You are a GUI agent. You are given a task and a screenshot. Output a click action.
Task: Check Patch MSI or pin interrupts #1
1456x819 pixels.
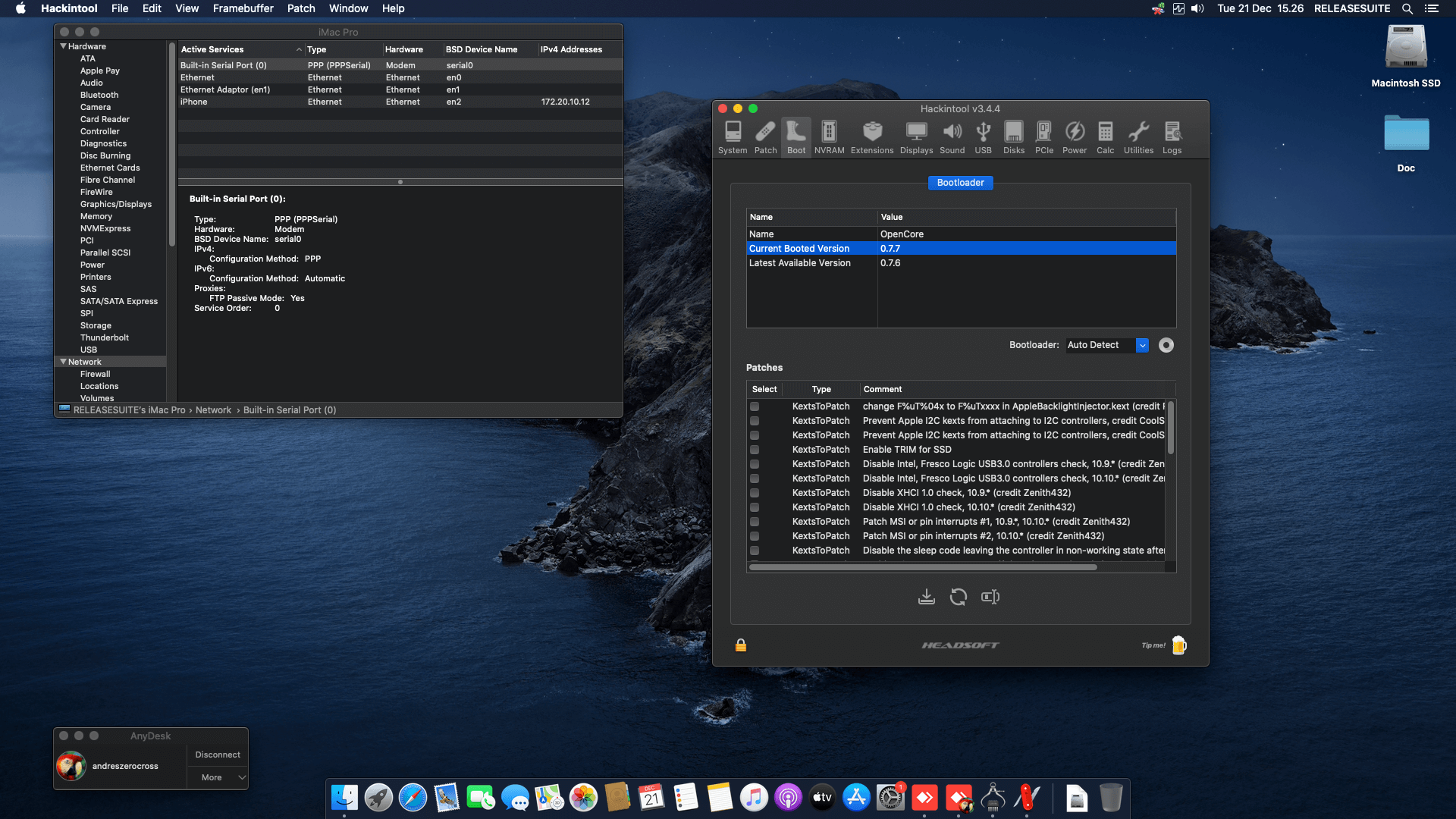click(755, 522)
